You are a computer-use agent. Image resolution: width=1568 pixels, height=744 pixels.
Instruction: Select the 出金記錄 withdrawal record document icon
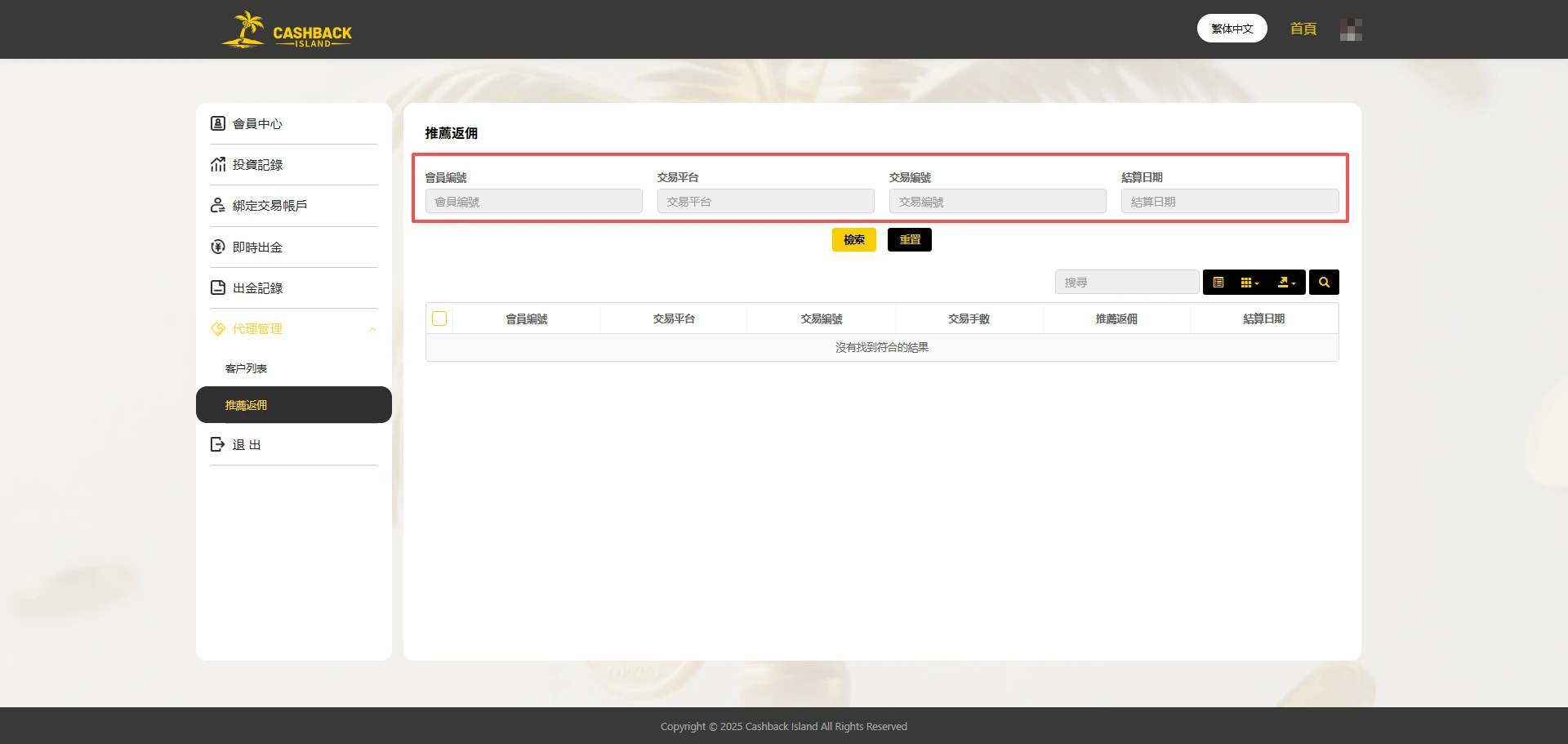(x=217, y=287)
